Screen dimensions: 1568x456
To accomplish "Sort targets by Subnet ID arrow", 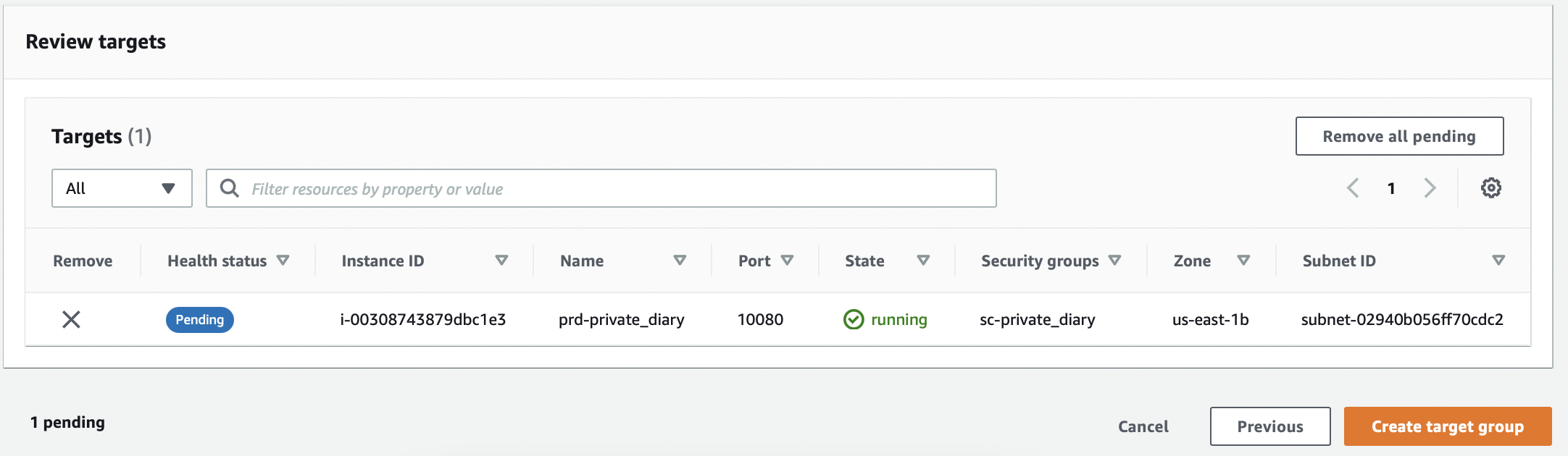I will point(1498,261).
